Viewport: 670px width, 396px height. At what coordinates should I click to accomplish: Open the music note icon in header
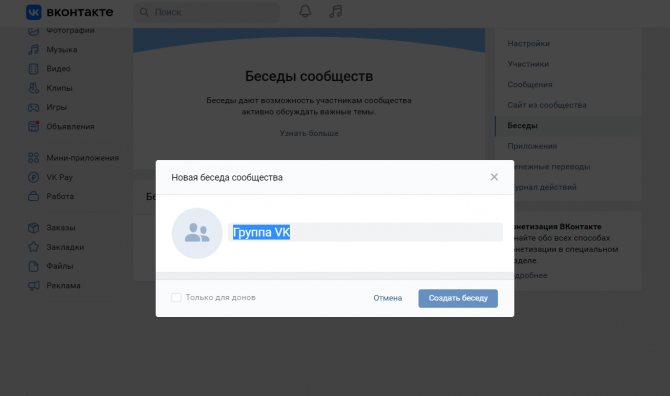tap(336, 12)
